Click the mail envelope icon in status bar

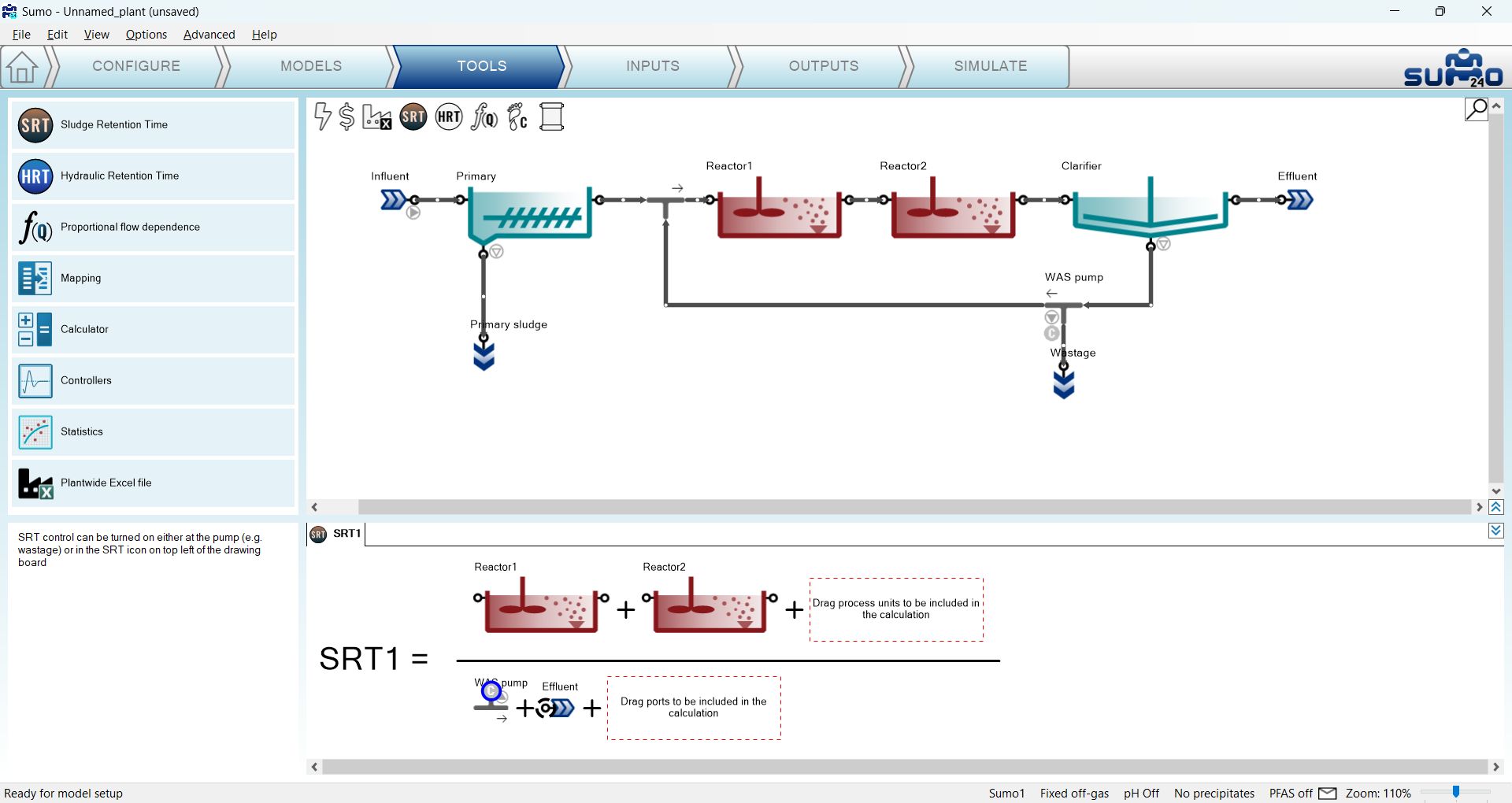tap(1328, 794)
